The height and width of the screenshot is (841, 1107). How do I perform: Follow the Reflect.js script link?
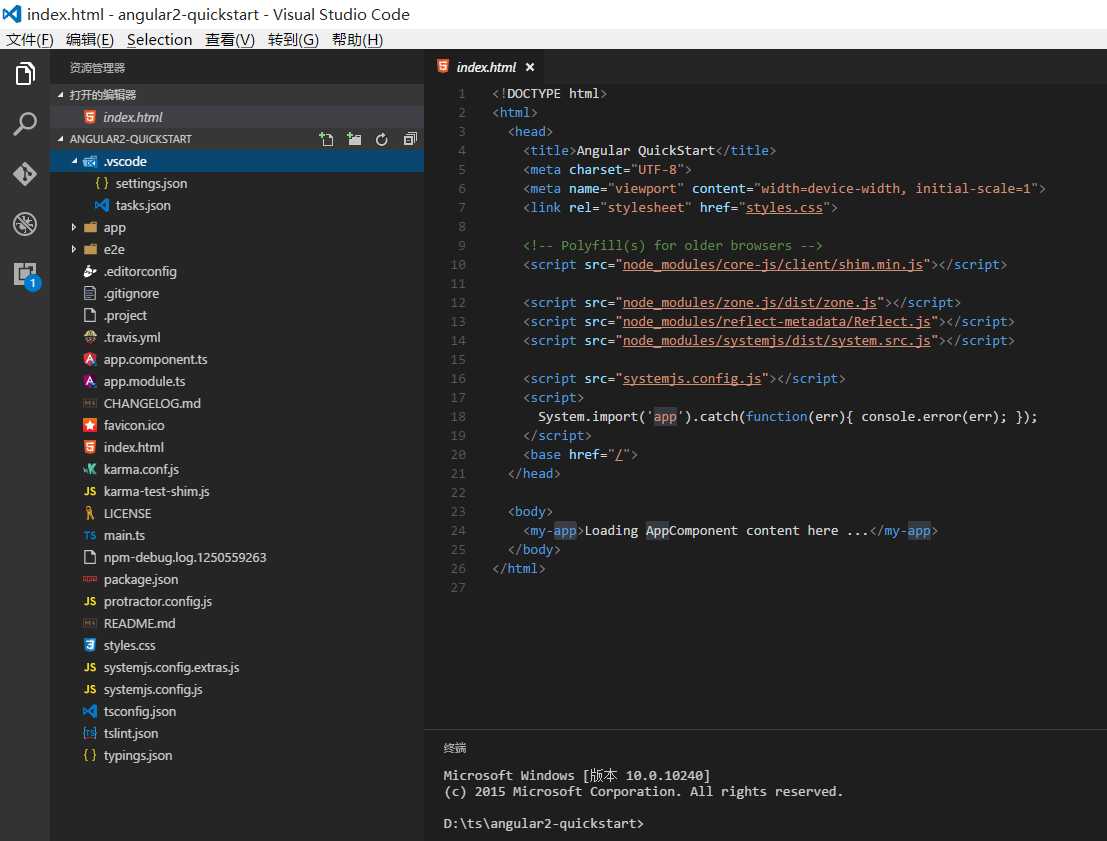(777, 322)
